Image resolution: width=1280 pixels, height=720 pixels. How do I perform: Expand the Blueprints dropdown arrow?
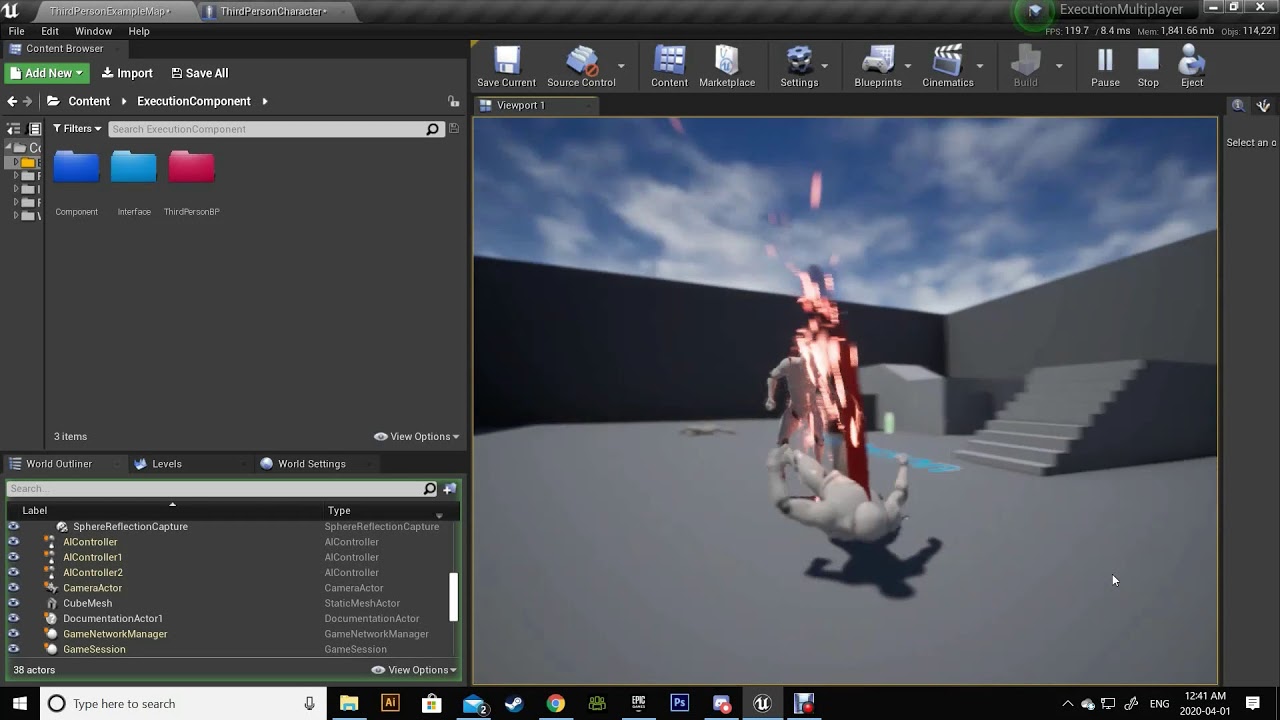(908, 66)
